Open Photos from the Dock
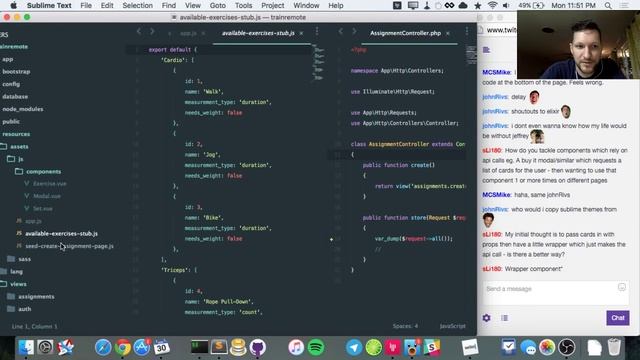Viewport: 640px width, 360px height. (x=547, y=347)
